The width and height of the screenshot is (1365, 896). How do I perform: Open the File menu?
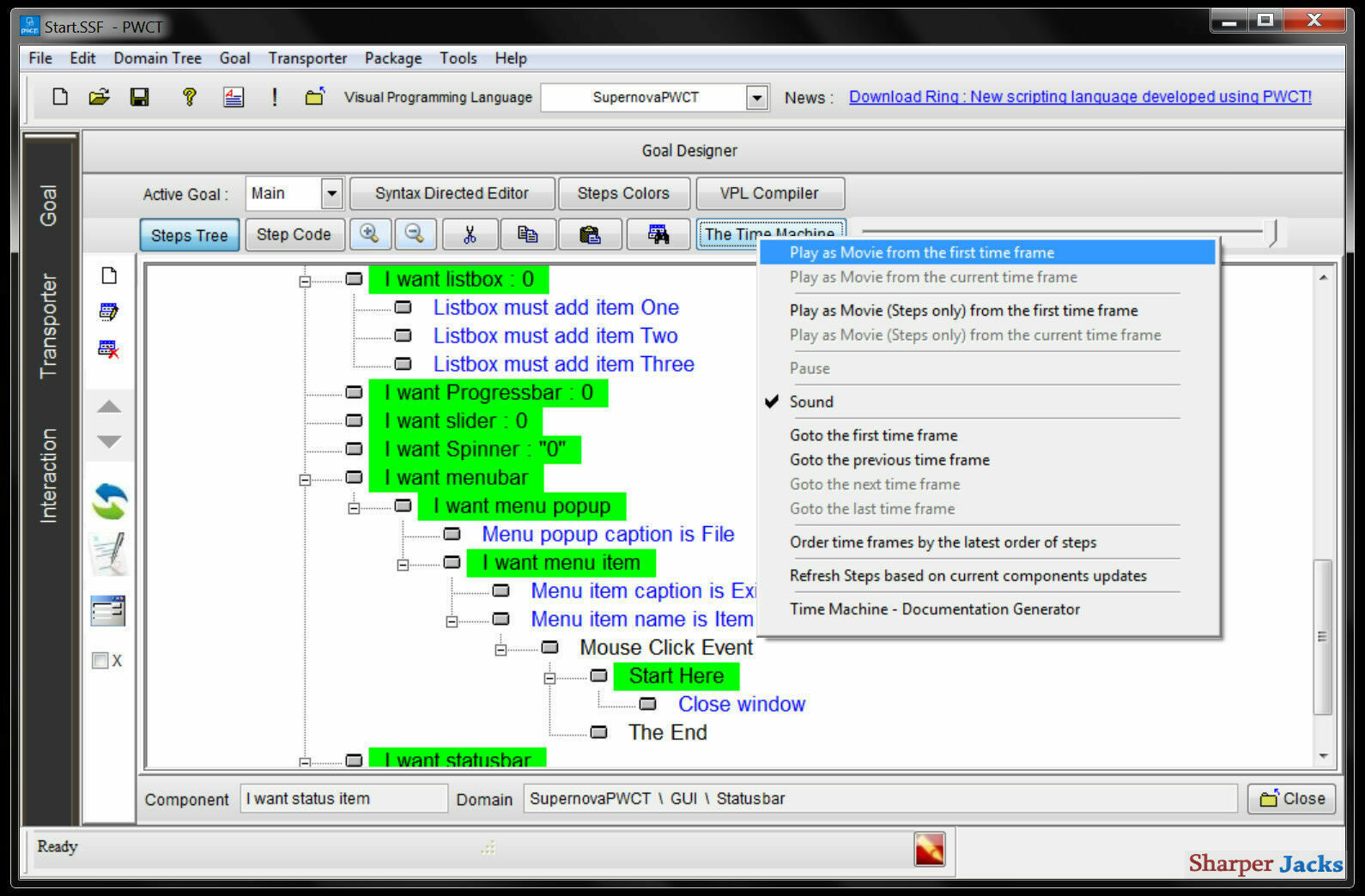(x=40, y=58)
